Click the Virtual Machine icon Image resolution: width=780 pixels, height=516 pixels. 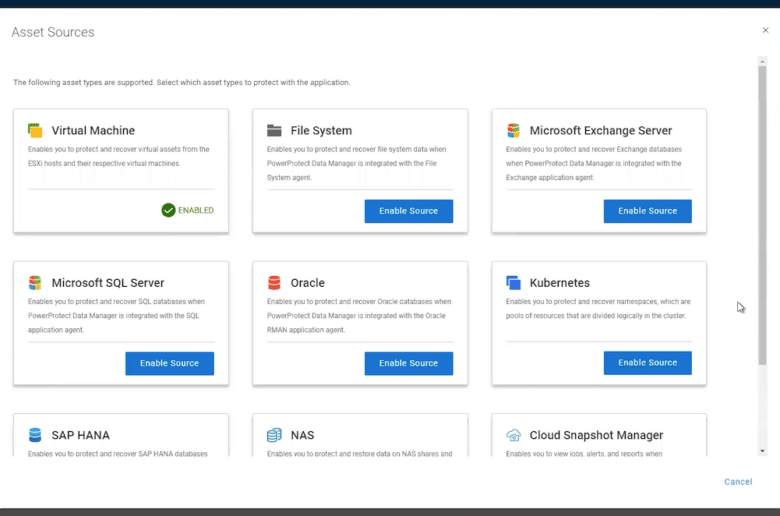(35, 130)
